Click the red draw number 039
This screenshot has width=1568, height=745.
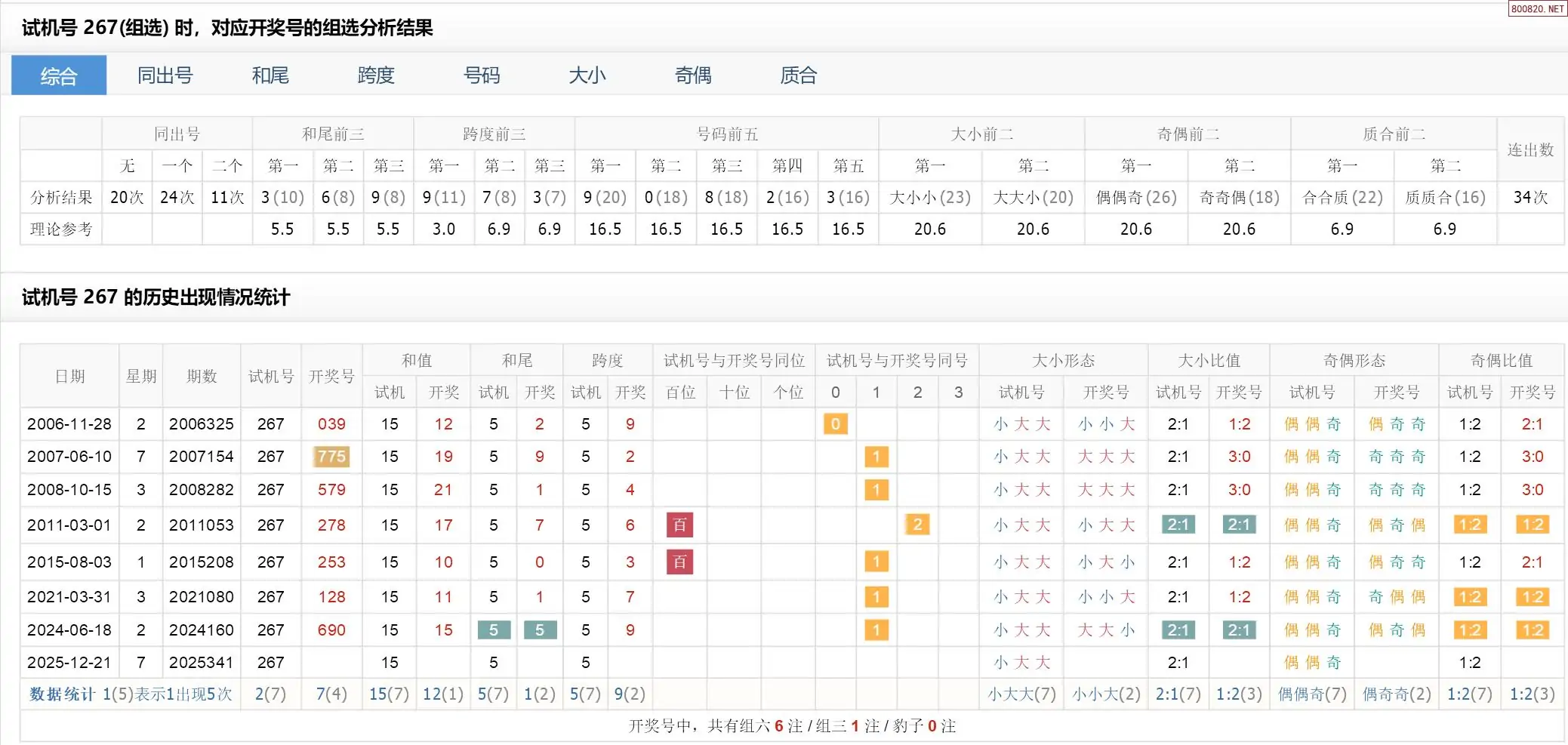[331, 424]
